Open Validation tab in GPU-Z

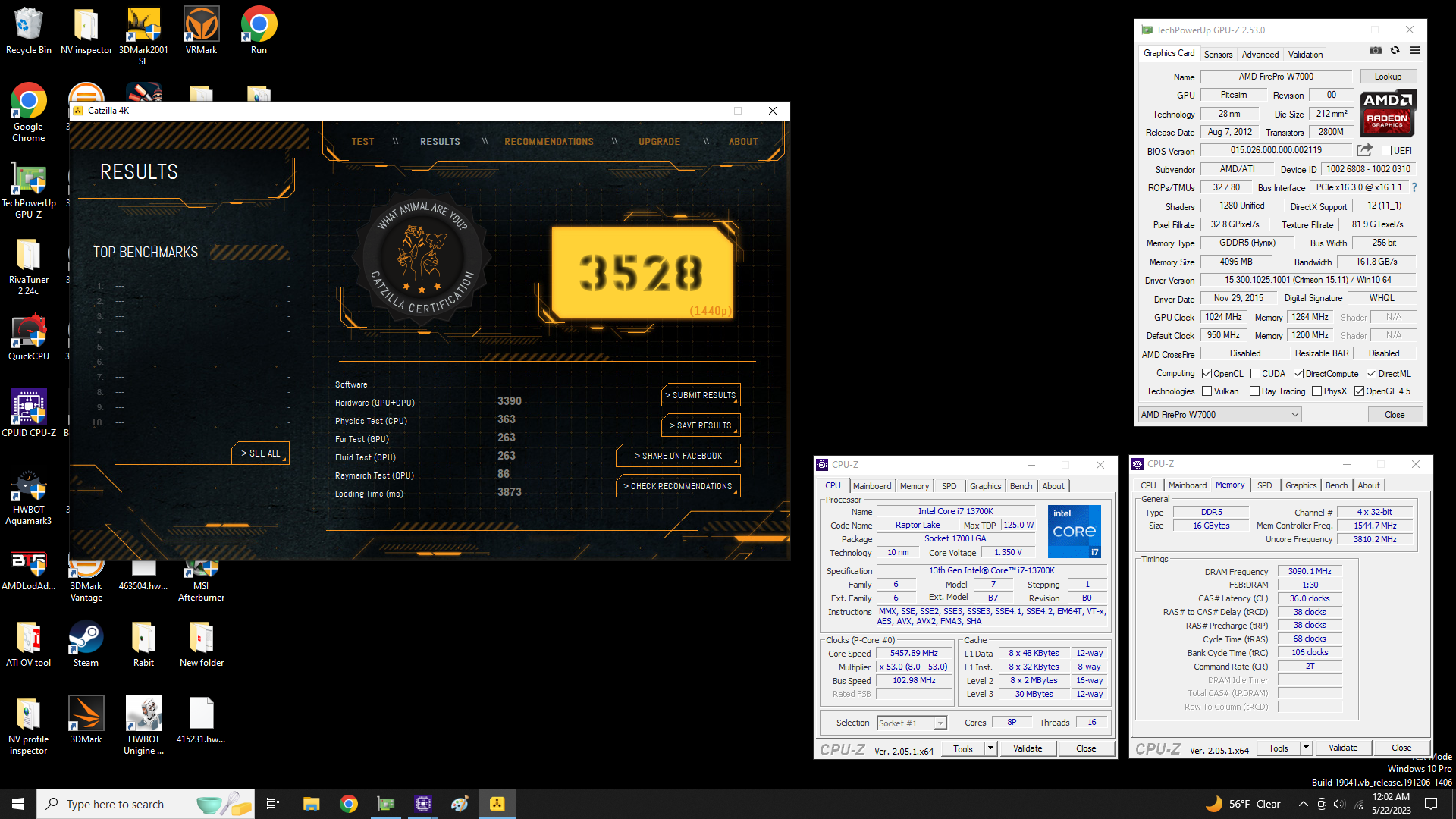1305,55
